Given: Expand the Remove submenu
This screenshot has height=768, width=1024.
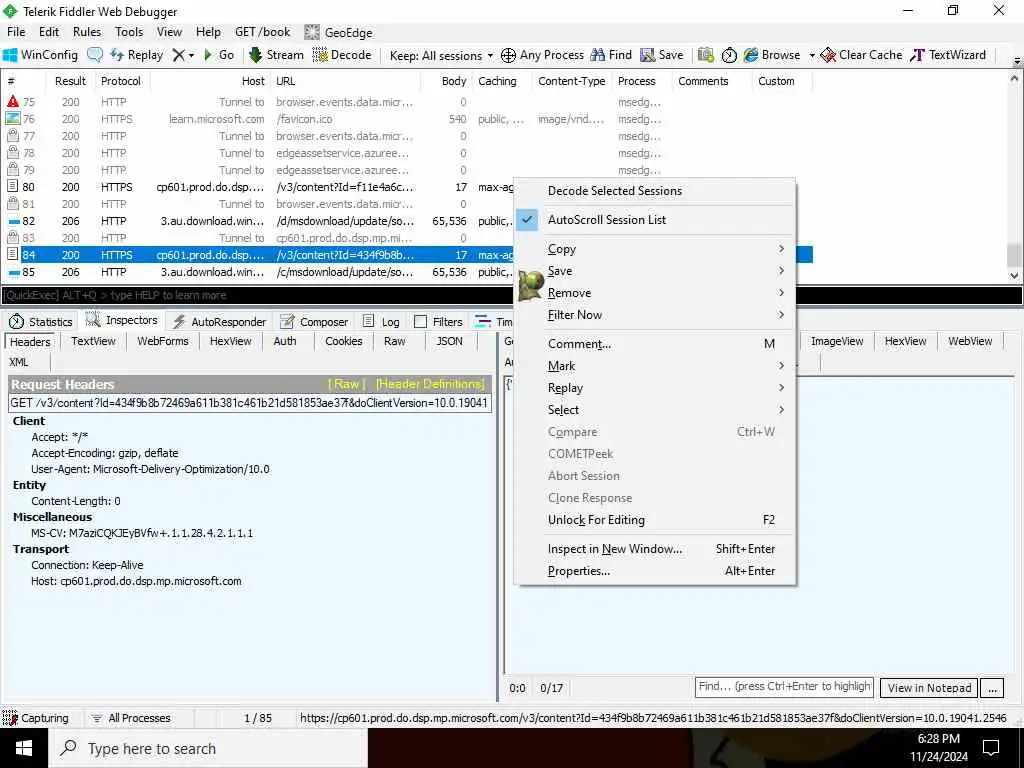Looking at the screenshot, I should (x=656, y=293).
